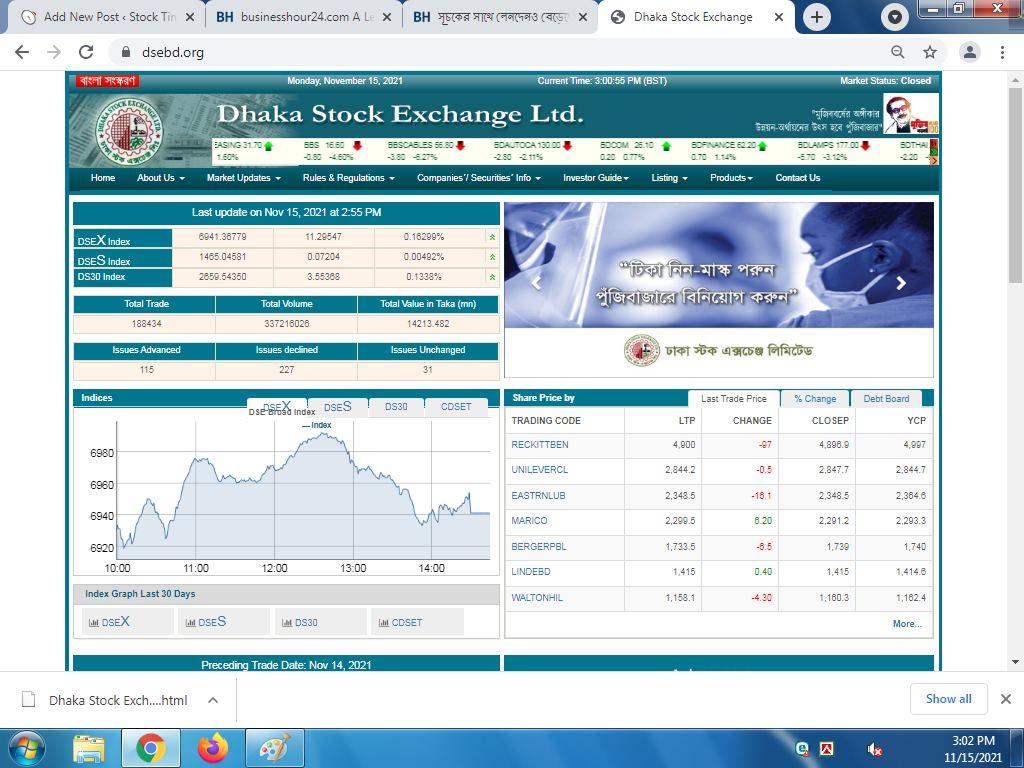The height and width of the screenshot is (768, 1024).
Task: Open Chrome's three-dot menu
Action: click(x=1002, y=52)
